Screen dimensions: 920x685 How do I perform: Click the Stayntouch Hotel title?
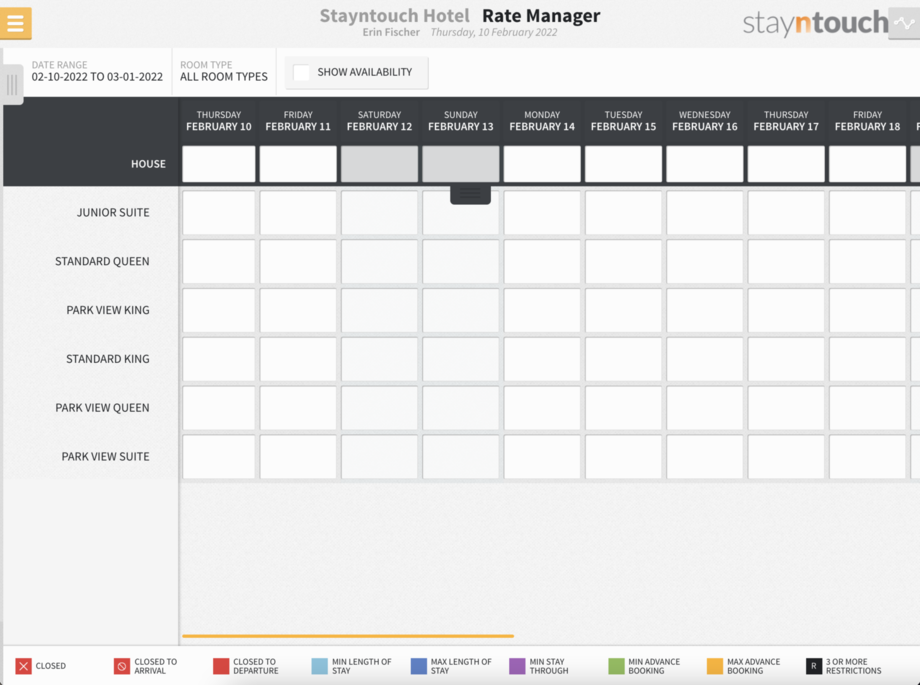click(x=394, y=16)
